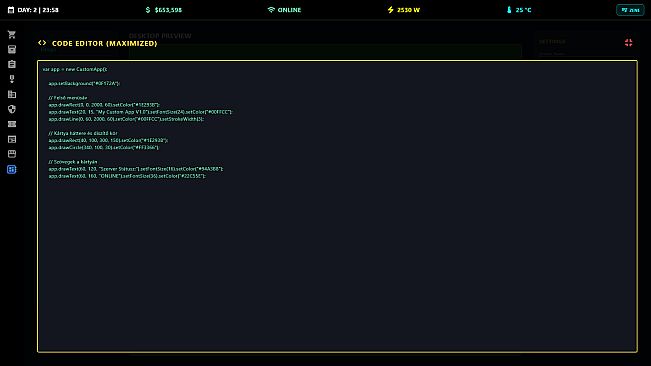Open the medal achievements icon in the sidebar

[12, 79]
